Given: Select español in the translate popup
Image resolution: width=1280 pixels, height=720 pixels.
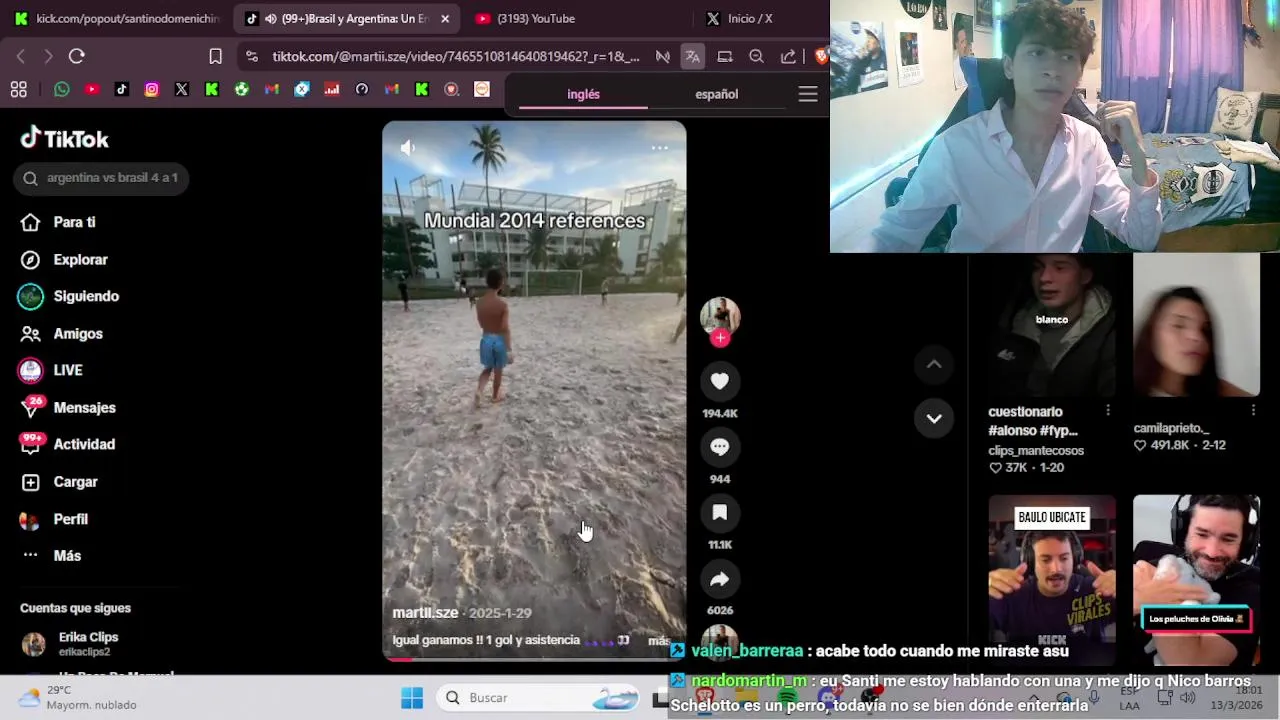Looking at the screenshot, I should click(717, 94).
